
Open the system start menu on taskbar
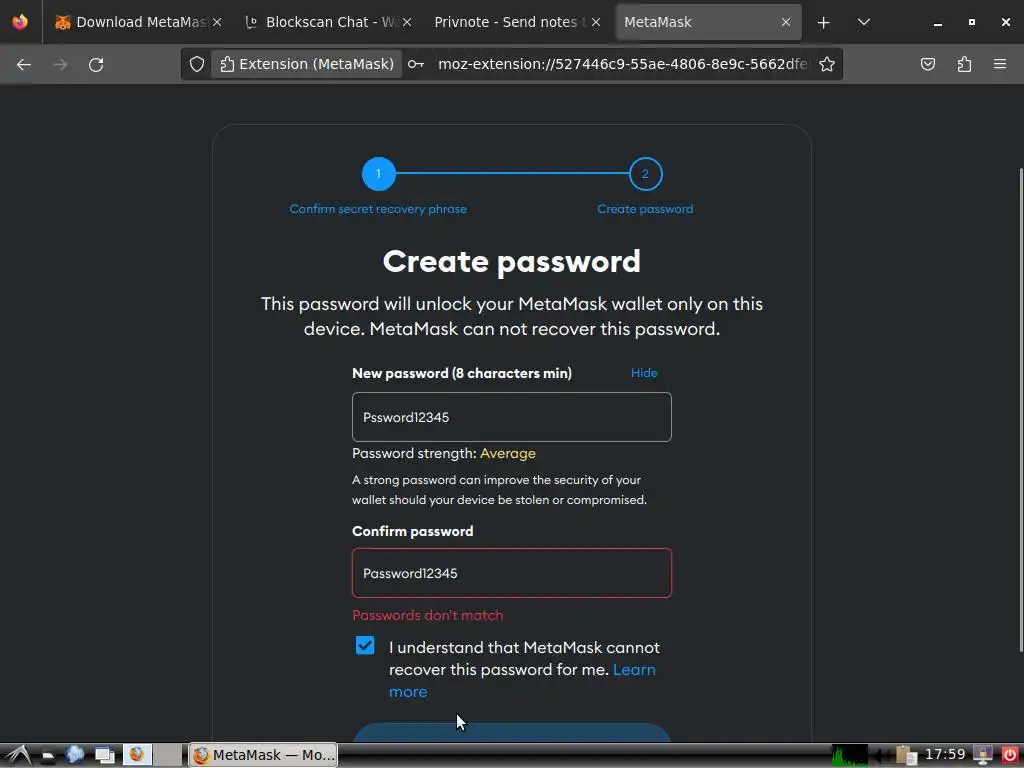click(x=18, y=755)
